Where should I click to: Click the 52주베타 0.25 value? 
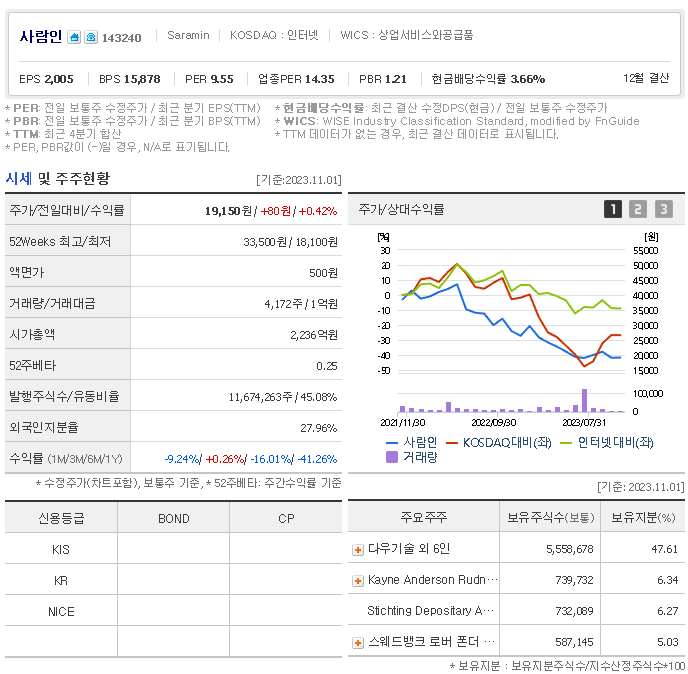tap(327, 366)
